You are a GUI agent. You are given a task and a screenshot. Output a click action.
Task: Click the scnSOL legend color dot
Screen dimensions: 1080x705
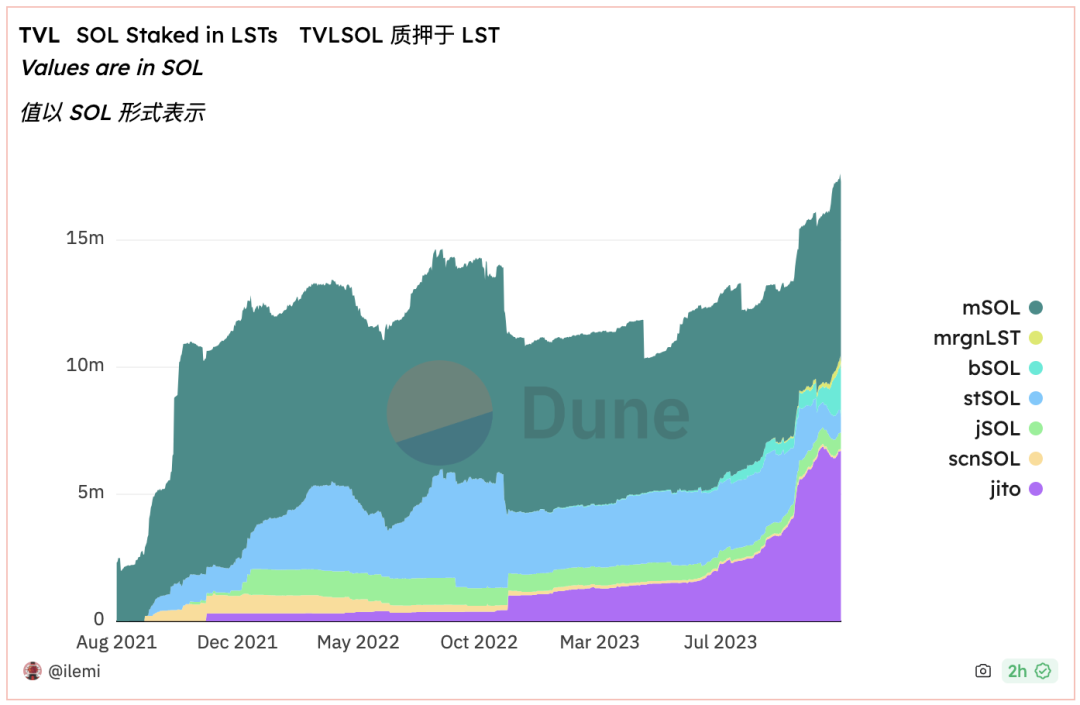point(1036,459)
